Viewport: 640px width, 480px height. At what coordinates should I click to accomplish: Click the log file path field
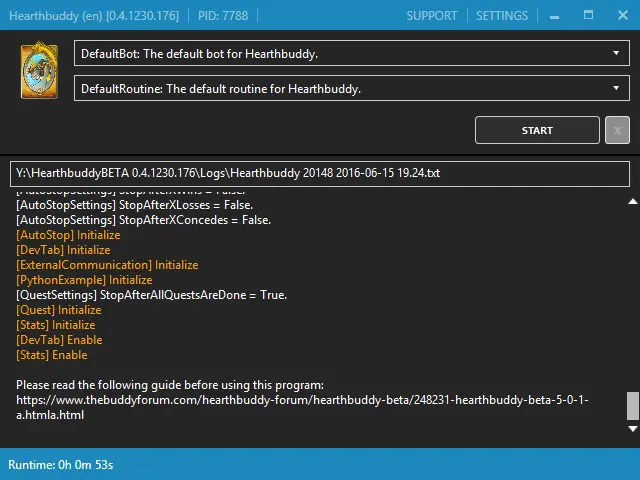pos(320,174)
